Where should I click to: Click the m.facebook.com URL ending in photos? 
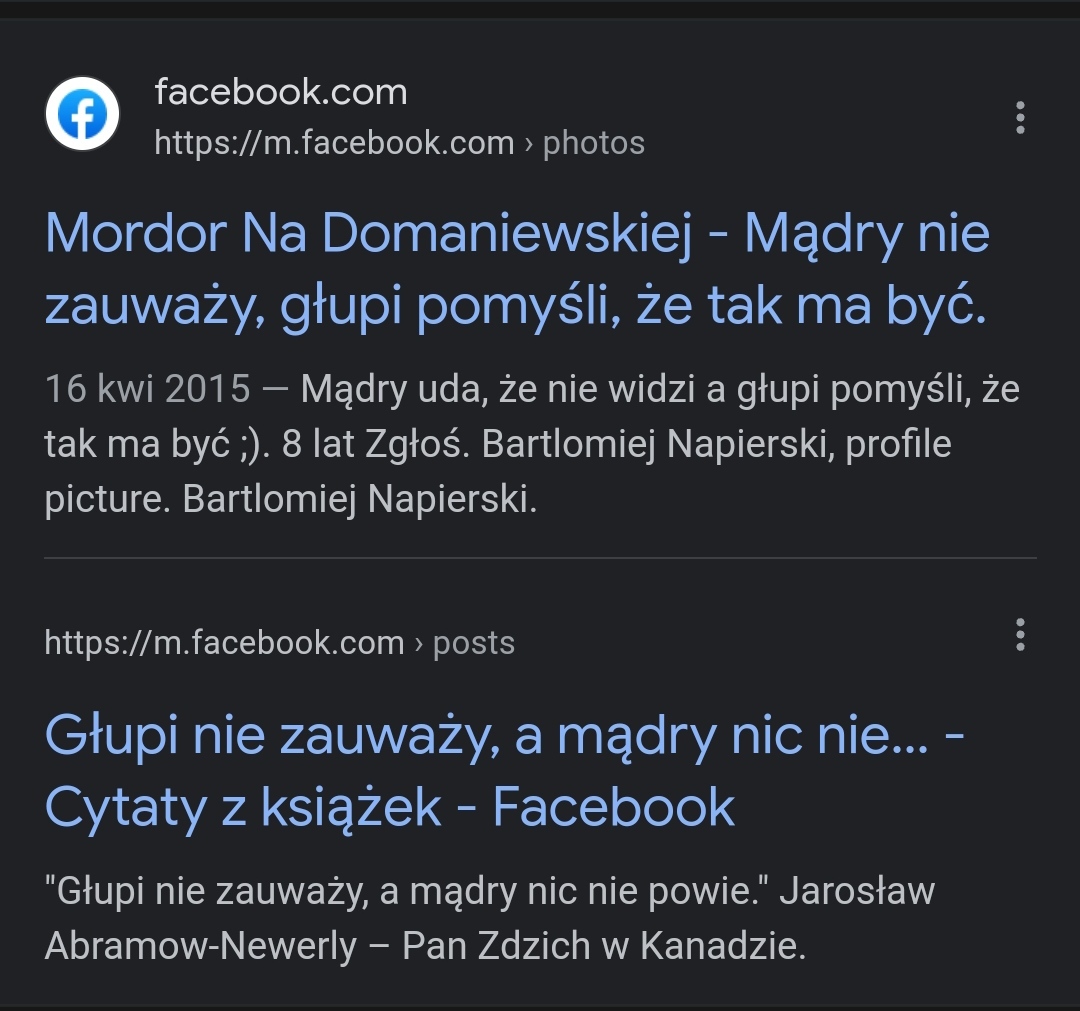coord(334,143)
